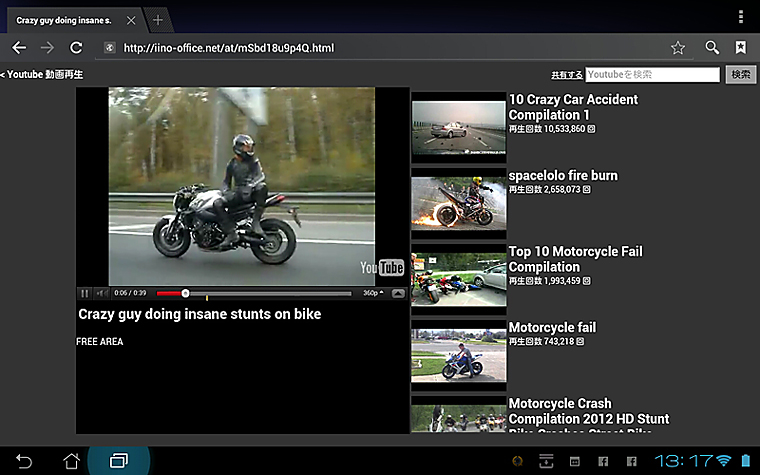Click the YouTube logo on the video
The height and width of the screenshot is (475, 760).
pos(382,268)
